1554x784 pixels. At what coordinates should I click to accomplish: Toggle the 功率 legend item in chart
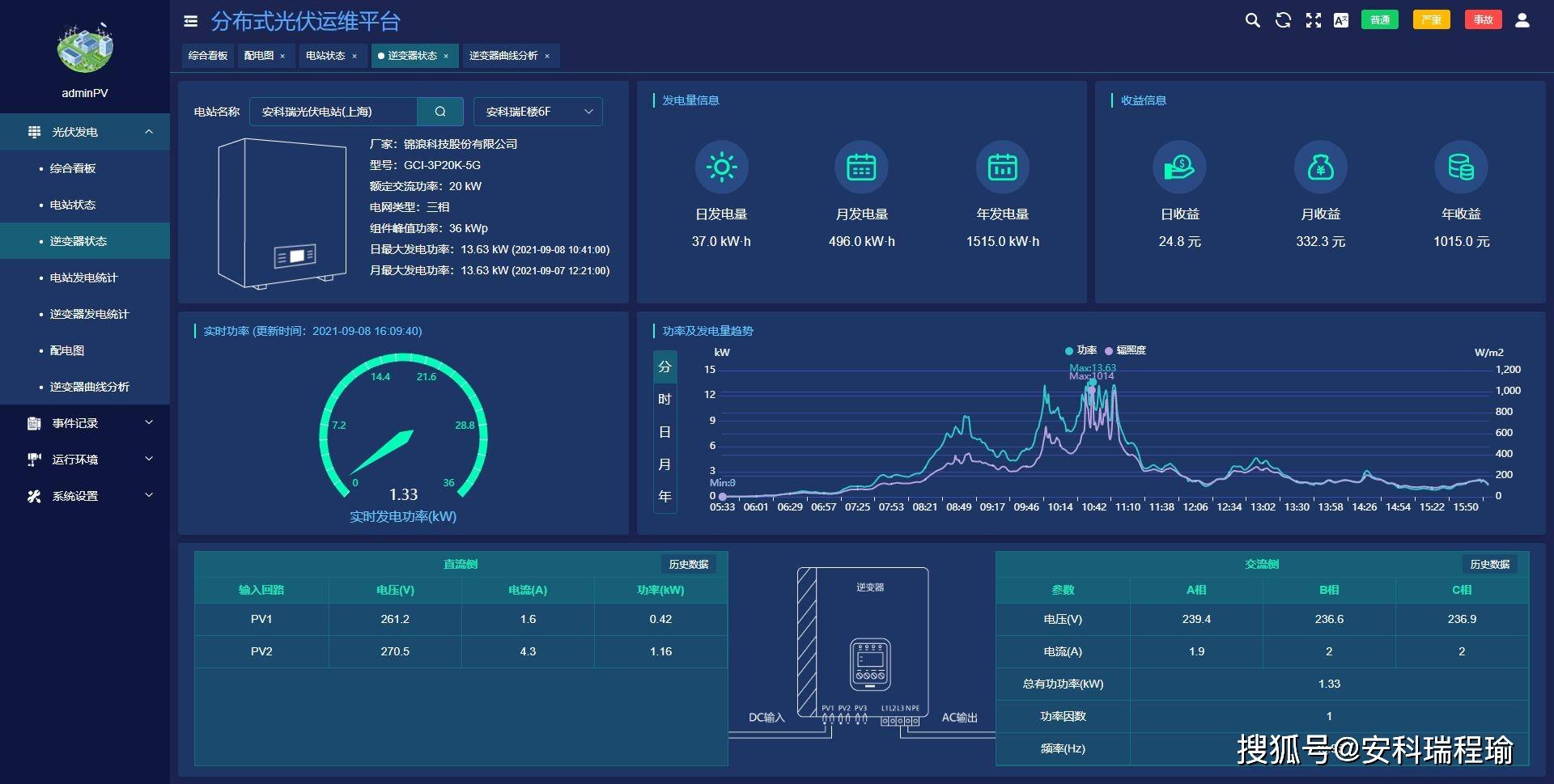1081,350
